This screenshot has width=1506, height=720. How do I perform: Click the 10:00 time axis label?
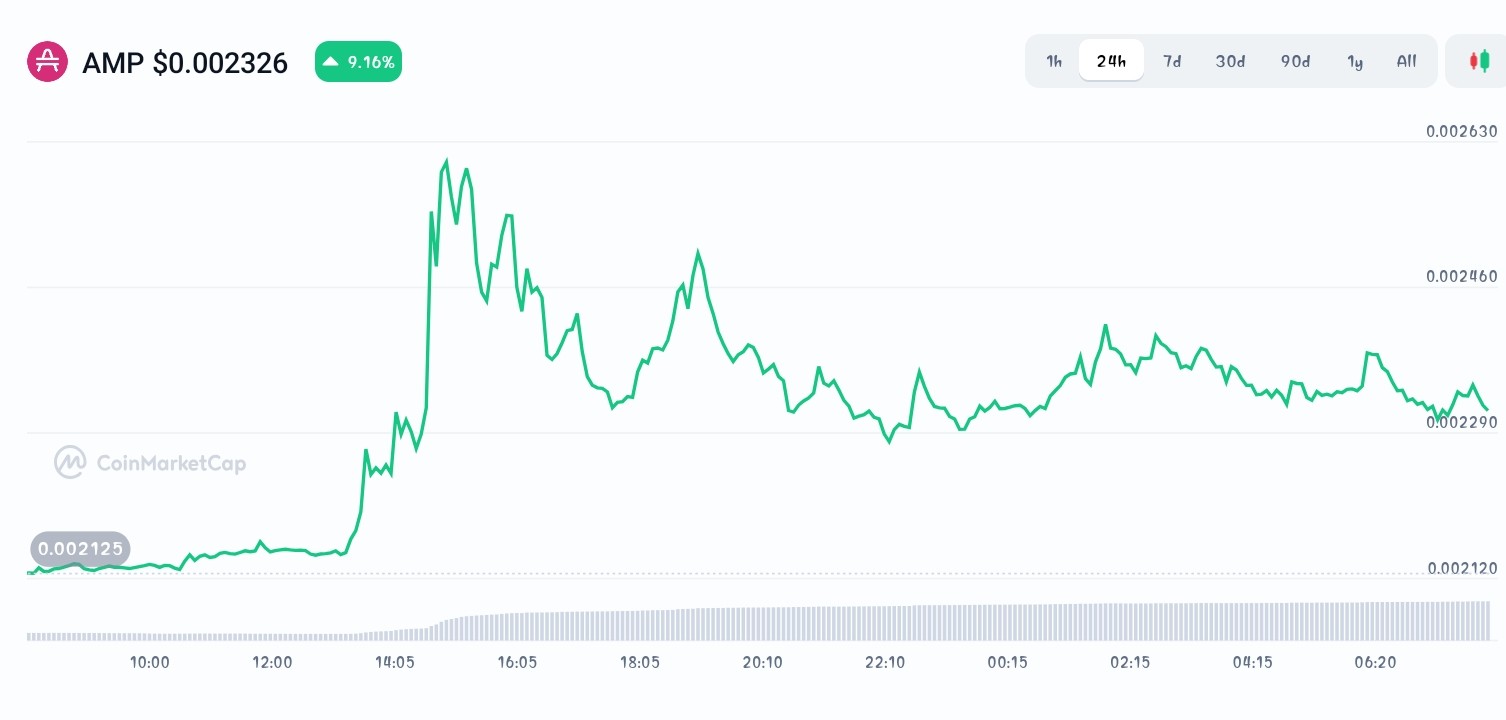[150, 662]
